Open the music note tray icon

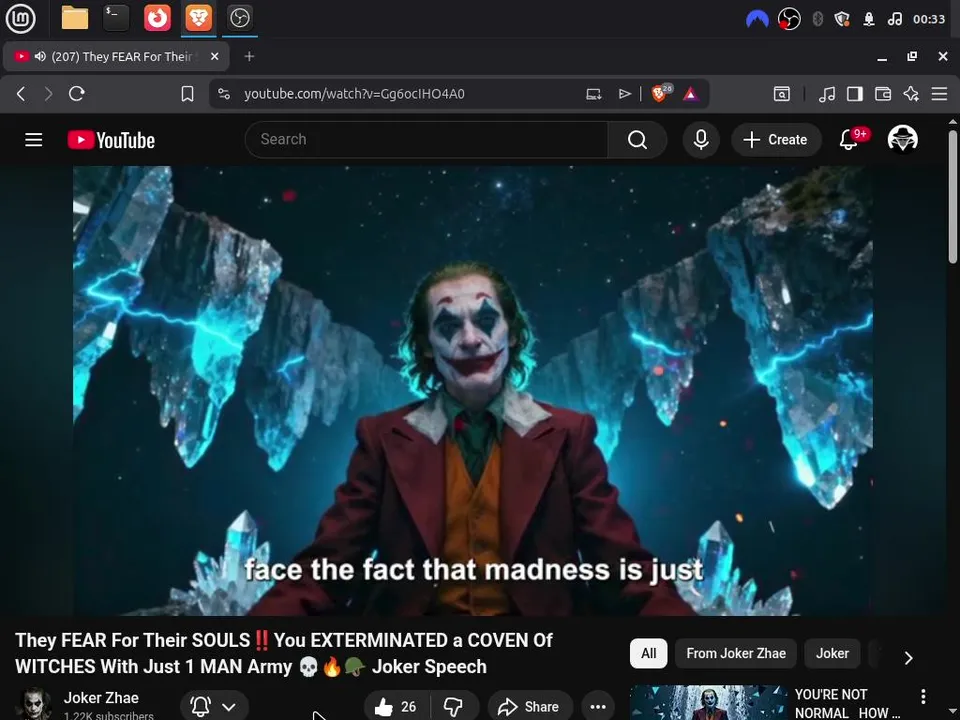[x=894, y=19]
